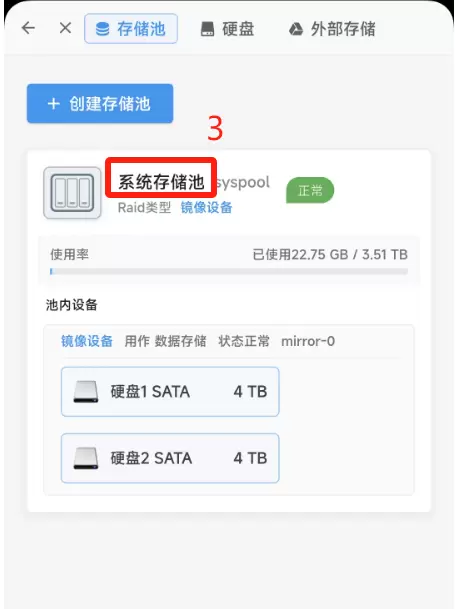Click the external storage drive icon
This screenshot has height=609, width=455.
point(296,29)
